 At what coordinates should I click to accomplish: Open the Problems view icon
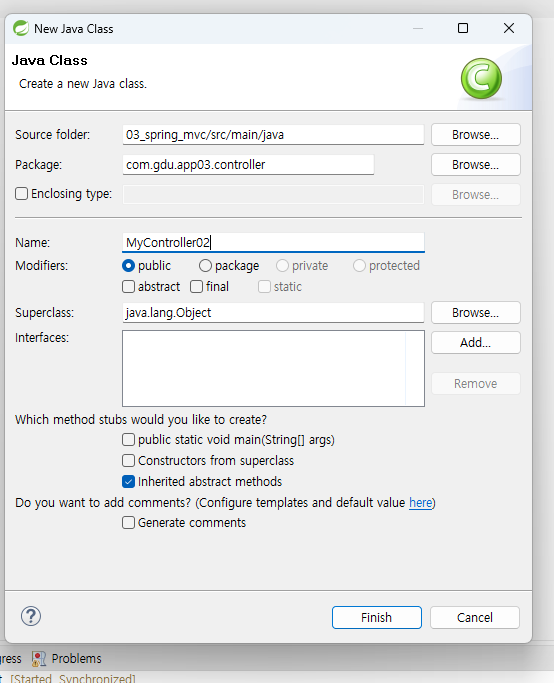point(39,659)
